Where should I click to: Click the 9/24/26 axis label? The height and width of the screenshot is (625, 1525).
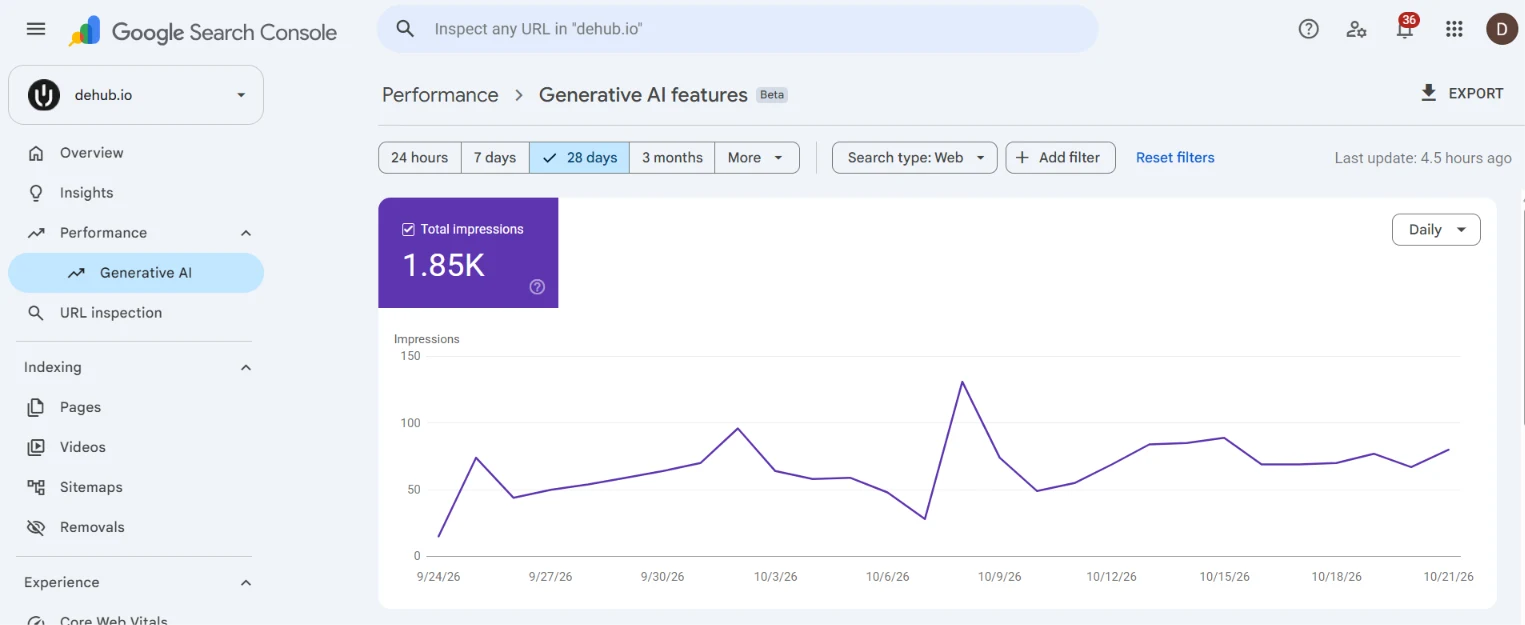438,577
